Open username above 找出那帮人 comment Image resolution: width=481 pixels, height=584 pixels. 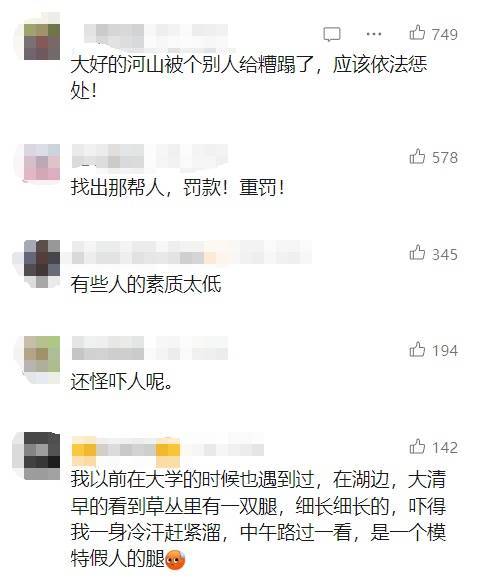(149, 156)
